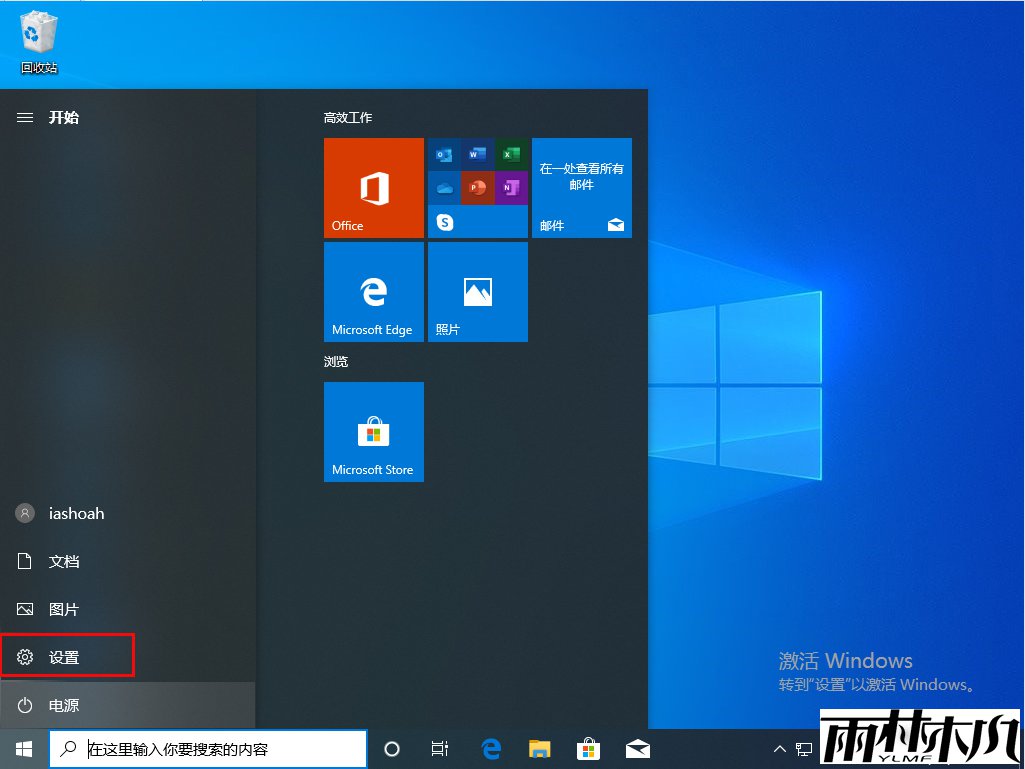
Task: Expand the Start menu with the hamburger icon
Action: click(25, 117)
